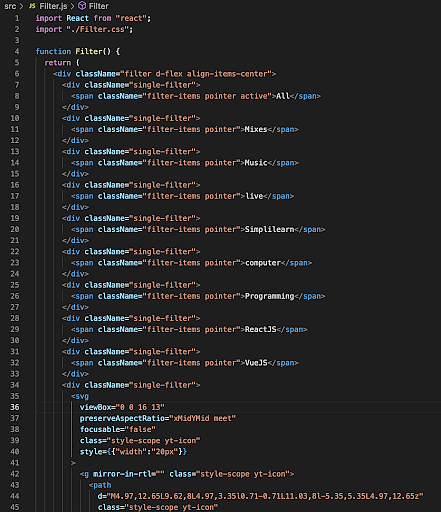Click the Simplilearn span text
Viewport: 441px width, 512px height.
(x=270, y=229)
